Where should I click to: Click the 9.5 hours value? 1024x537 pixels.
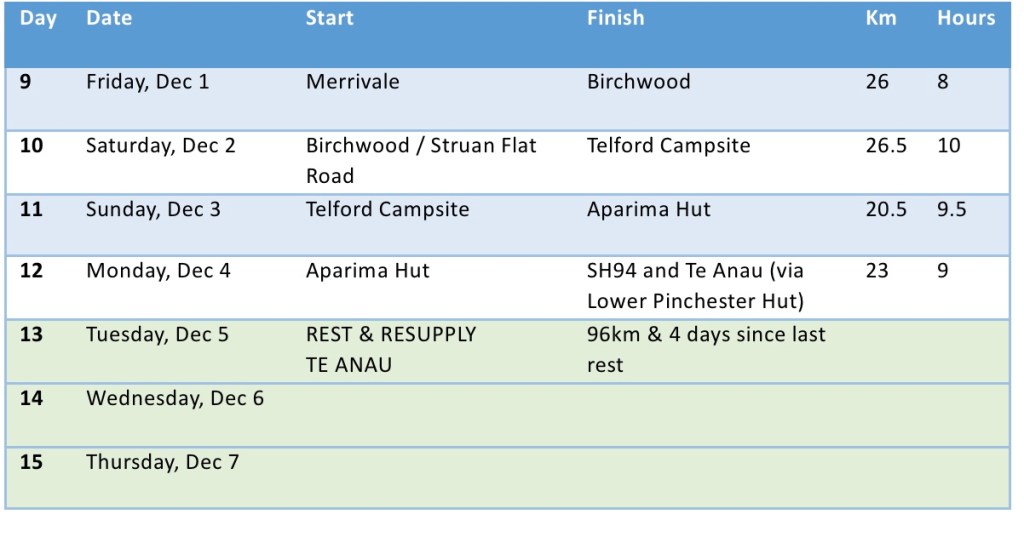951,210
